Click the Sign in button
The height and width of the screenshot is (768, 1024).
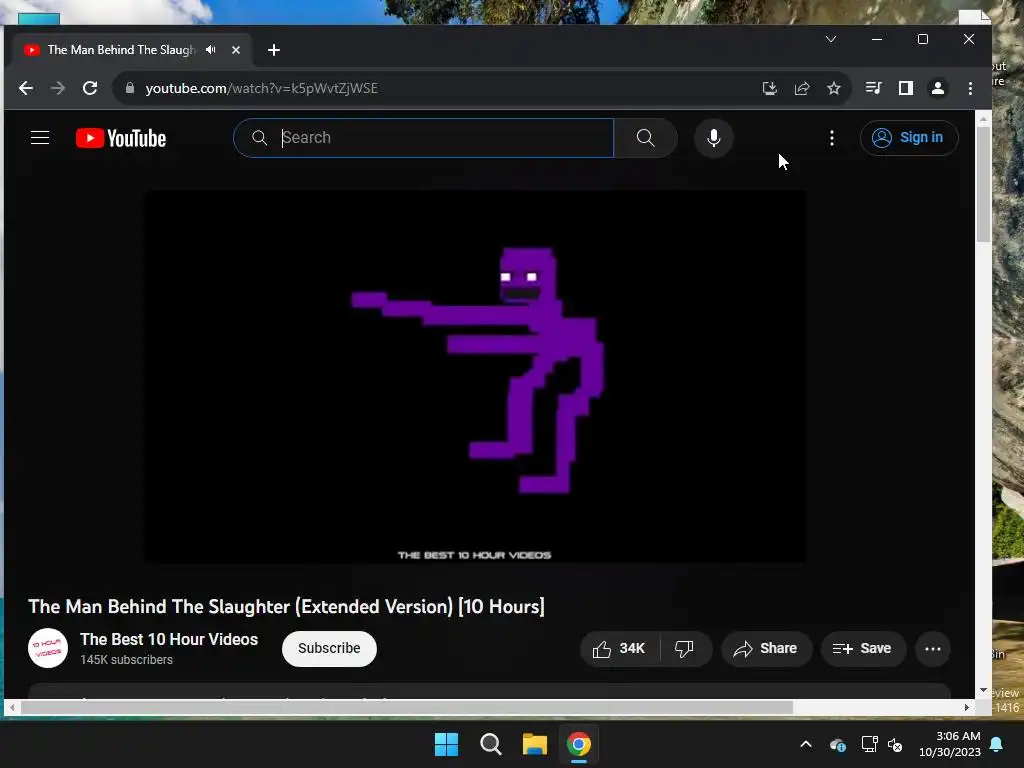pyautogui.click(x=908, y=138)
